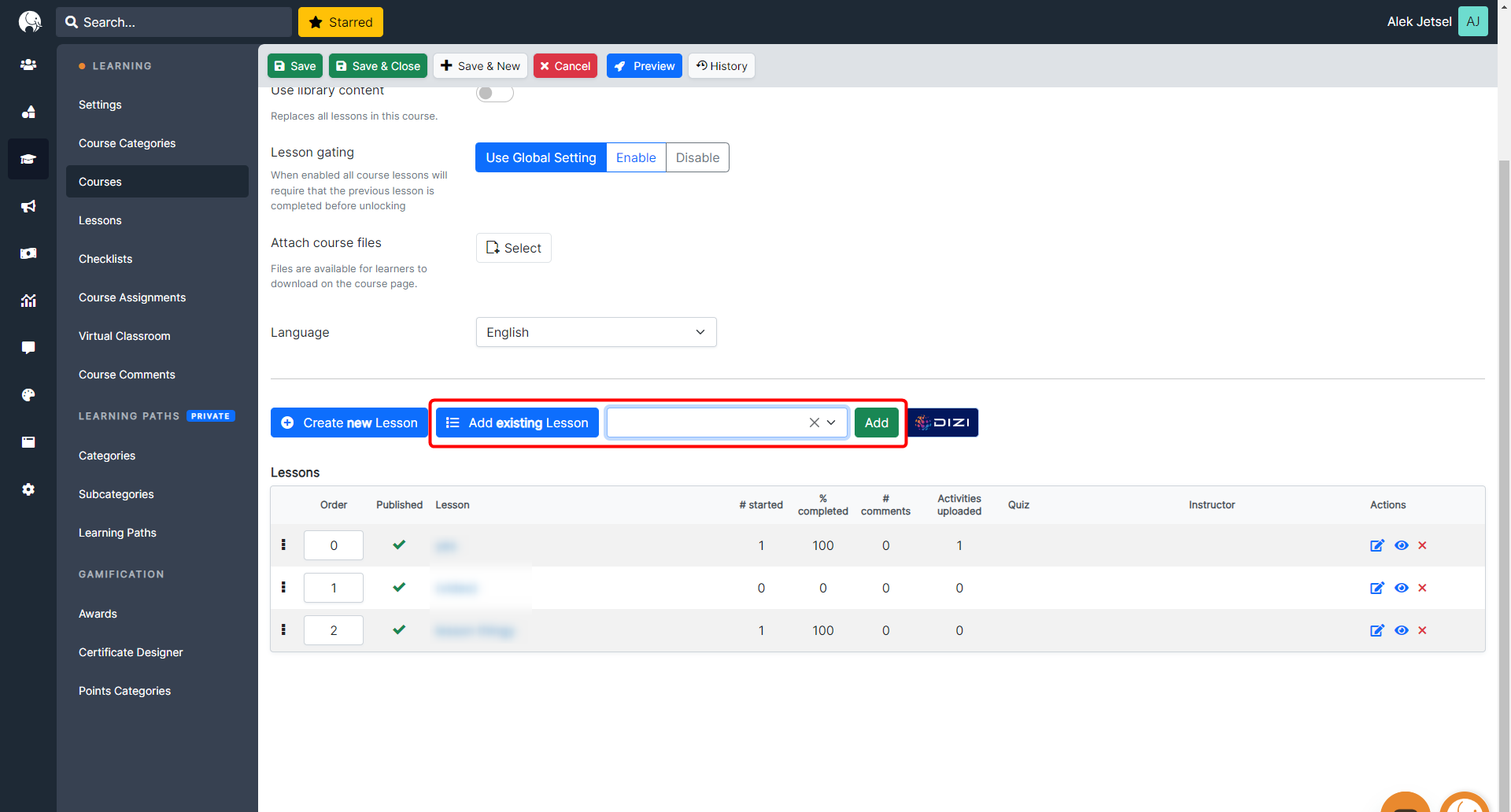Expand the existing lesson selection dropdown
Screen dimensions: 1511x812
[x=831, y=423]
